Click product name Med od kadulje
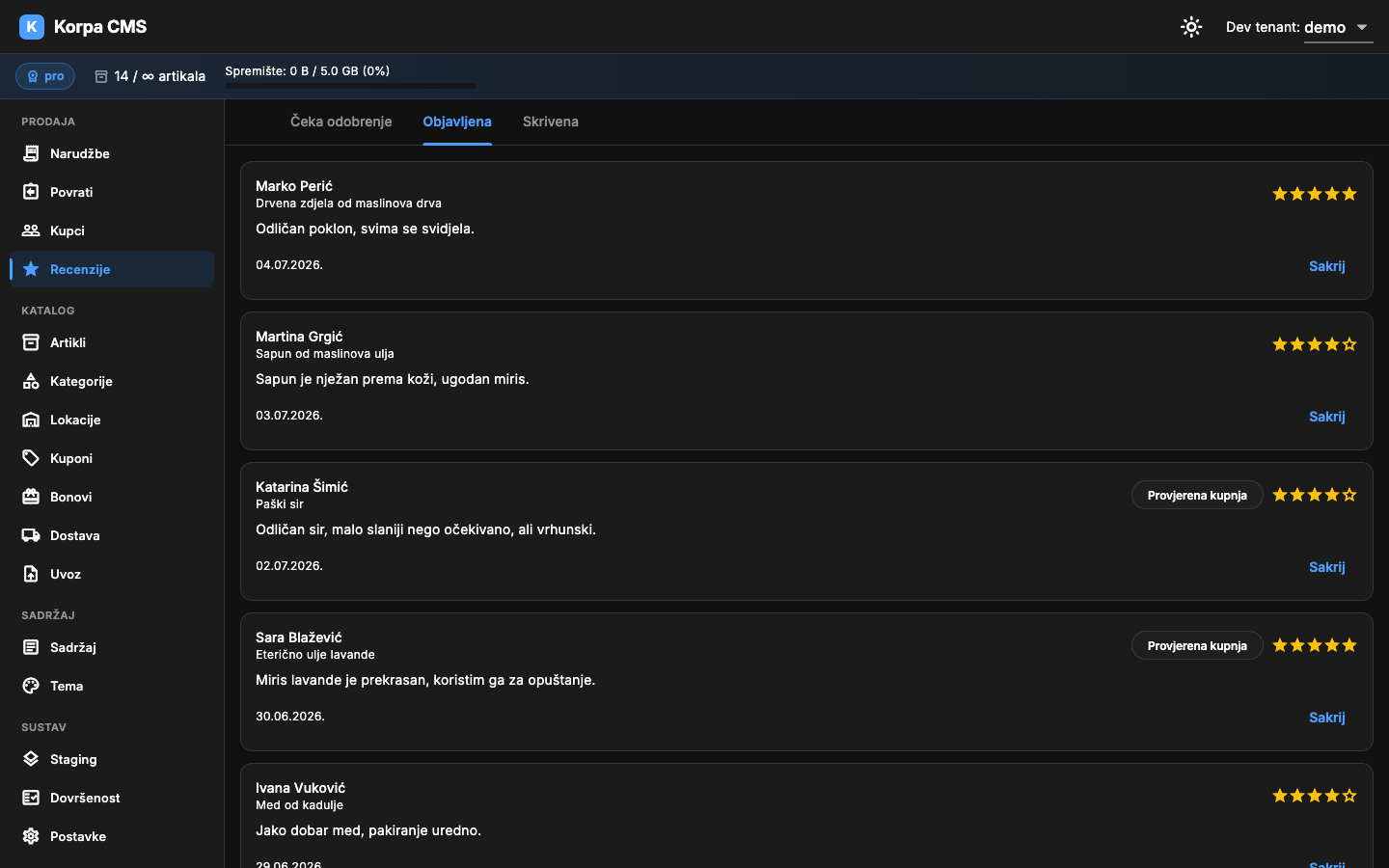 pos(299,805)
